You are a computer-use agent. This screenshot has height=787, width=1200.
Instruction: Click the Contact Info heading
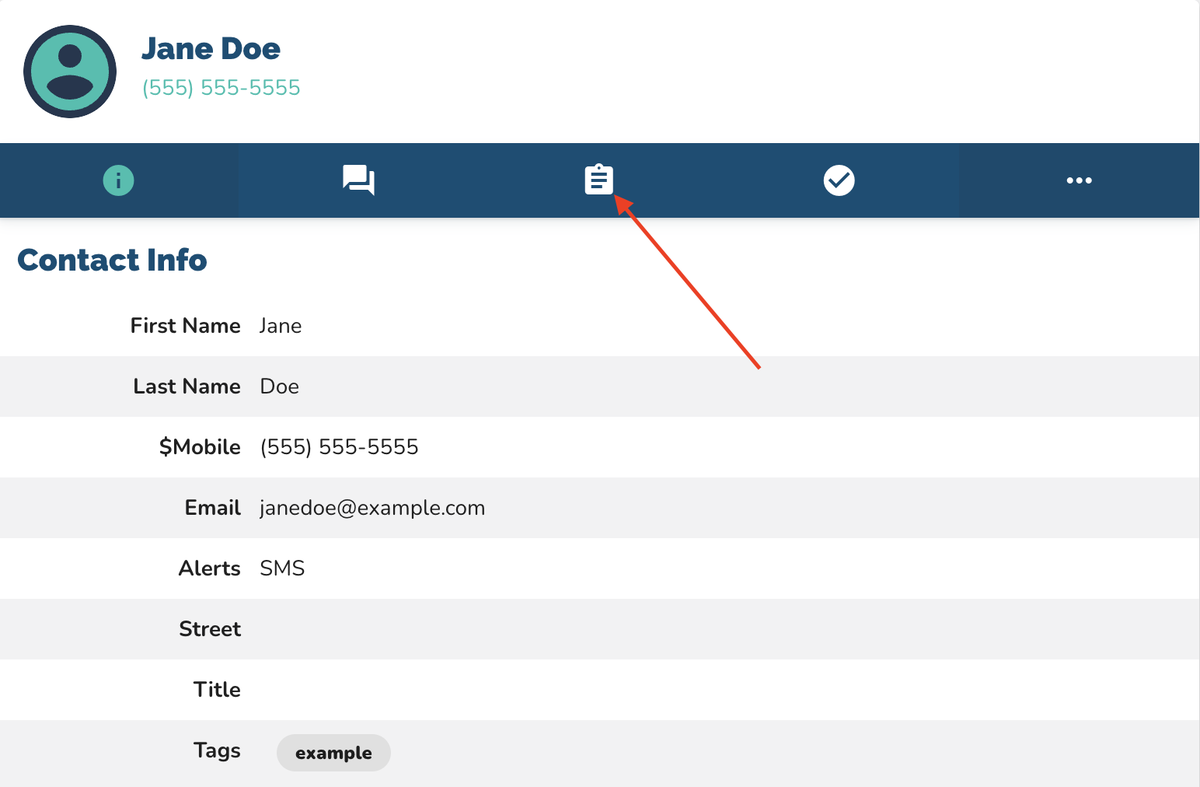click(112, 260)
